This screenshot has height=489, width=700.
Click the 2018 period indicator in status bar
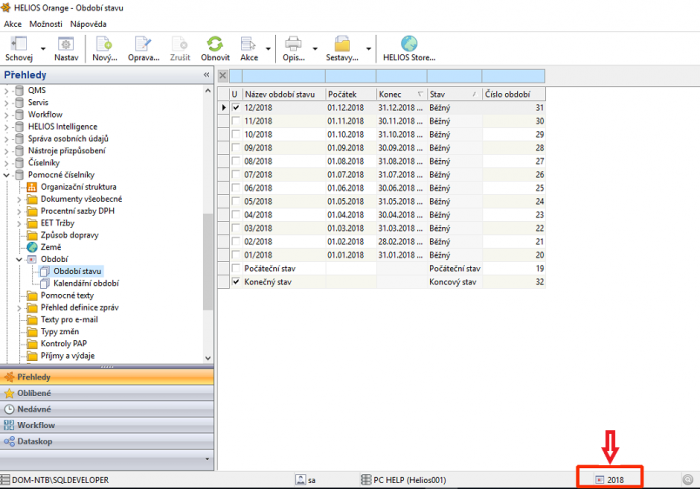pos(610,480)
